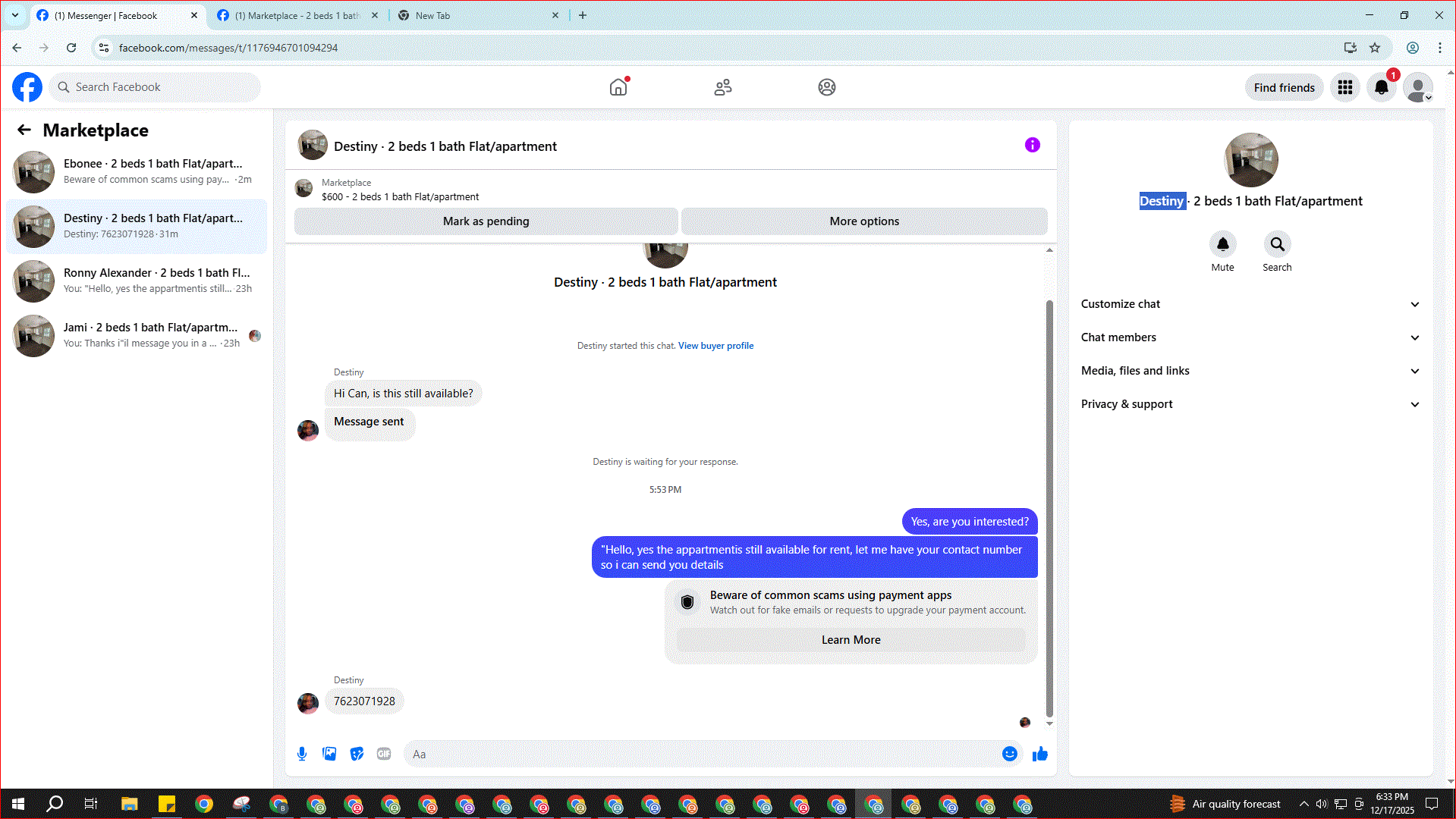Open Jami conversation in list
Screen dimensions: 1456x819
pyautogui.click(x=137, y=335)
